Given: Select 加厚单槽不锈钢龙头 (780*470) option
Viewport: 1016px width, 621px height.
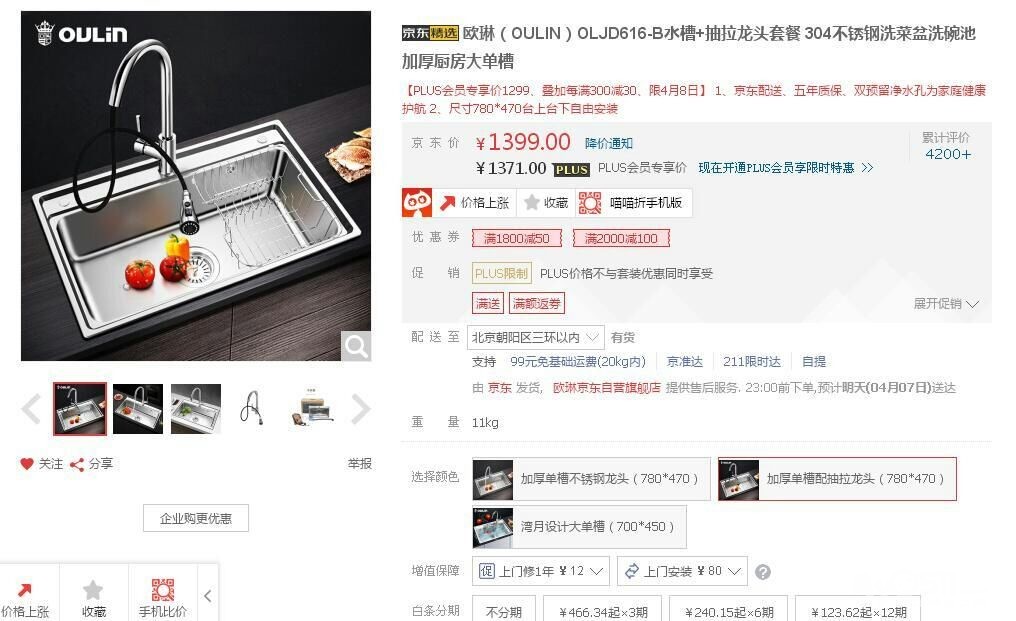Looking at the screenshot, I should tap(591, 479).
